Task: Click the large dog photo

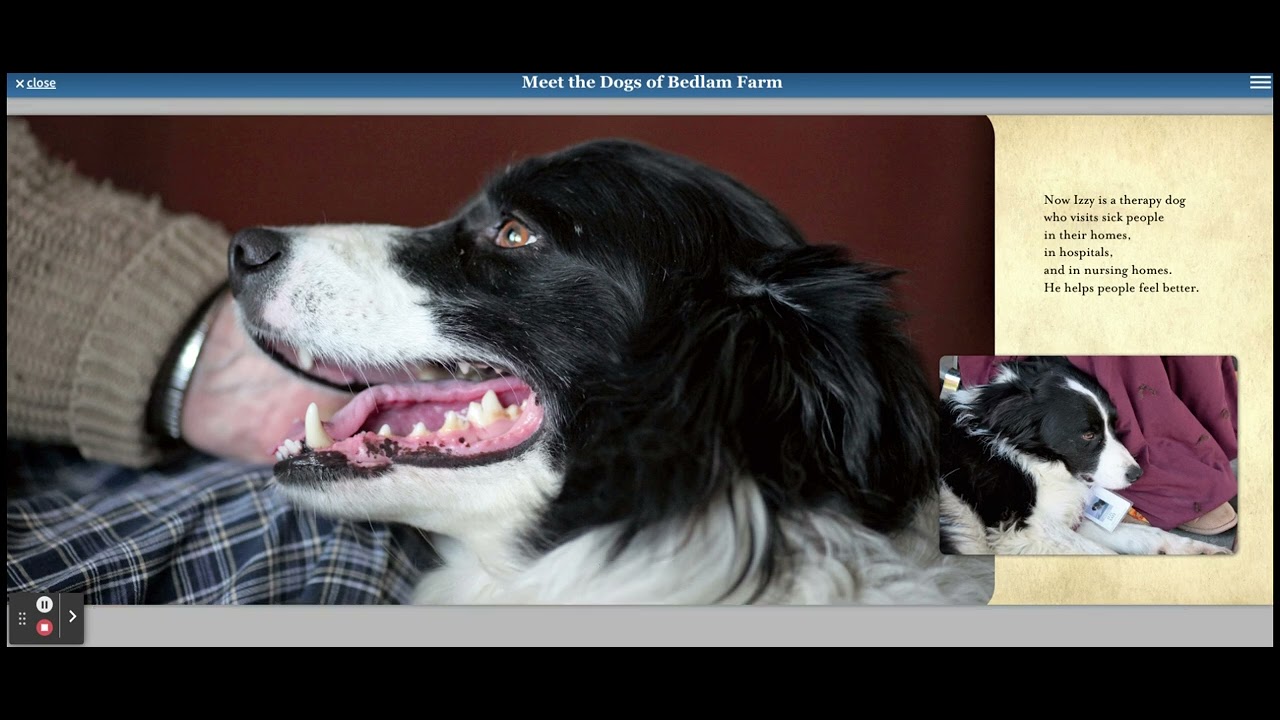Action: click(x=500, y=360)
